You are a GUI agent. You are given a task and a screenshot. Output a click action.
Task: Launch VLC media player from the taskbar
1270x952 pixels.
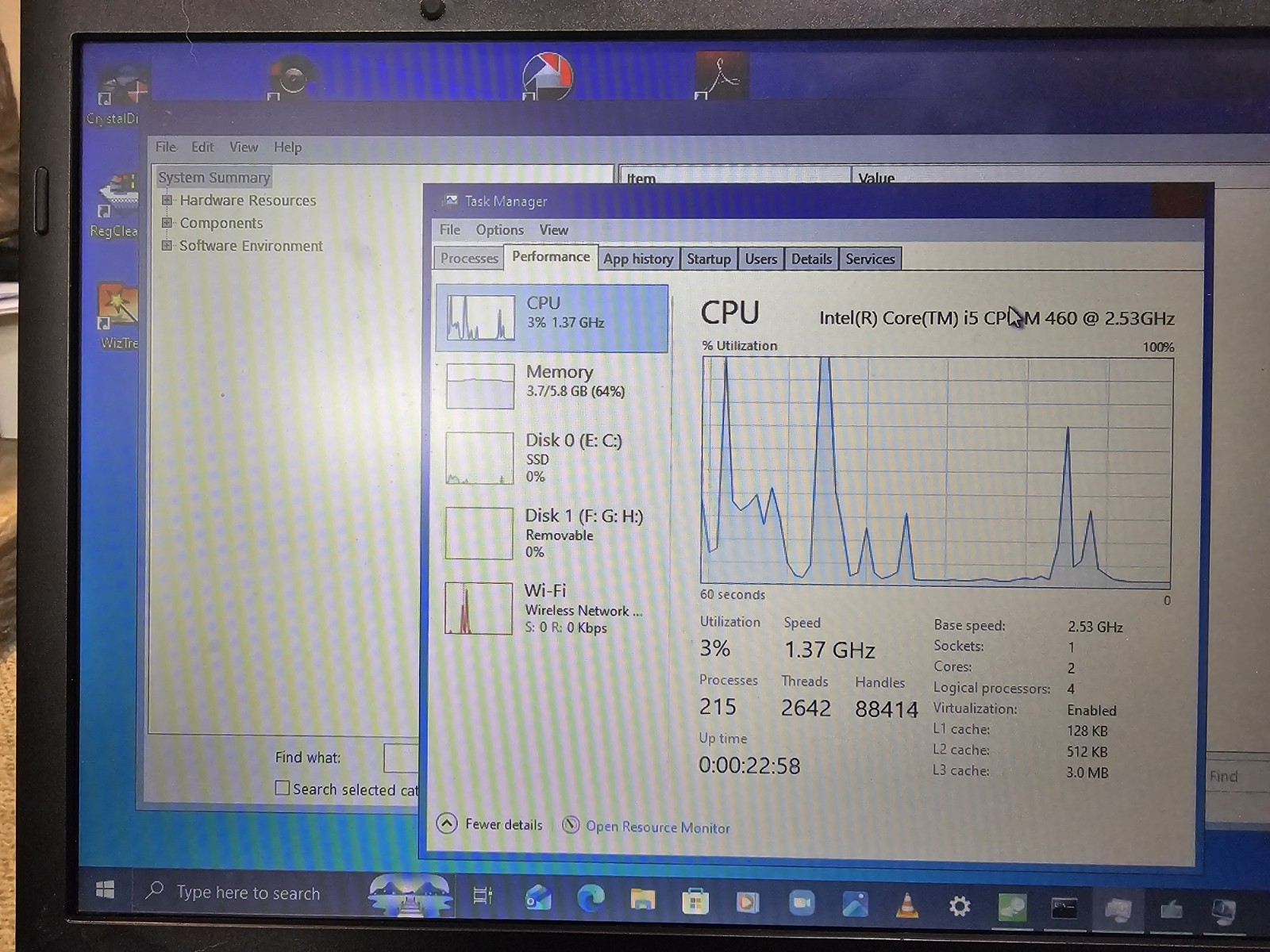[907, 904]
